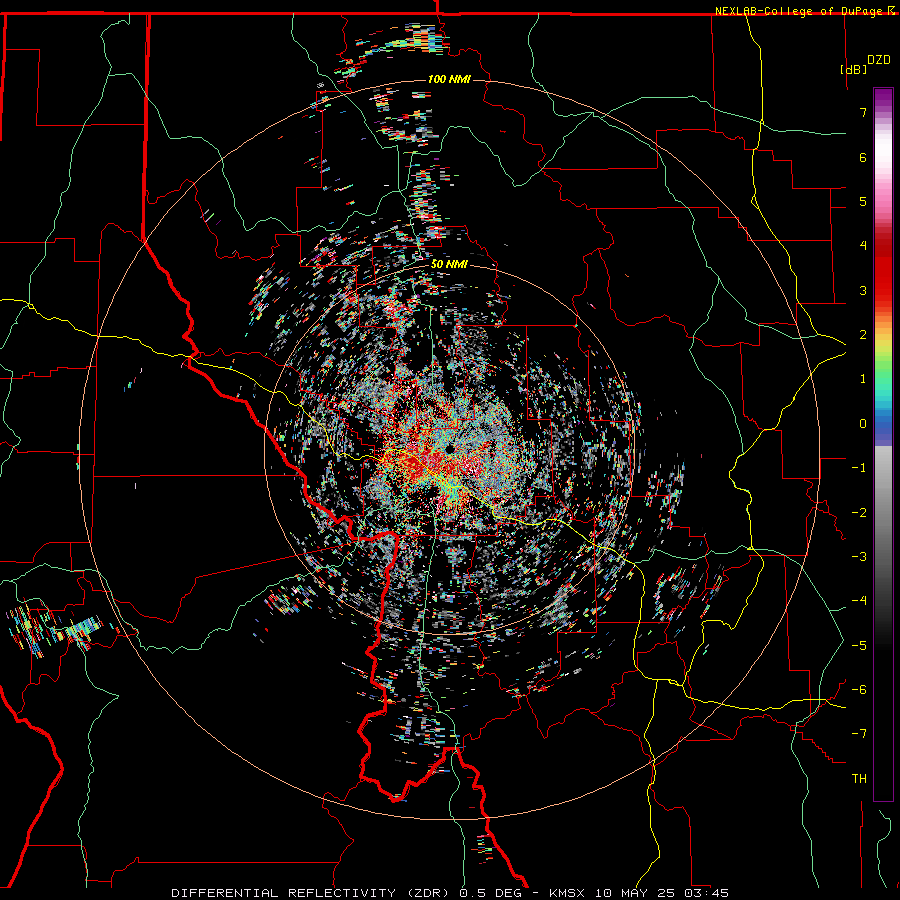Click the 0.5 DEG elevation text
The image size is (900, 900).
[490, 893]
